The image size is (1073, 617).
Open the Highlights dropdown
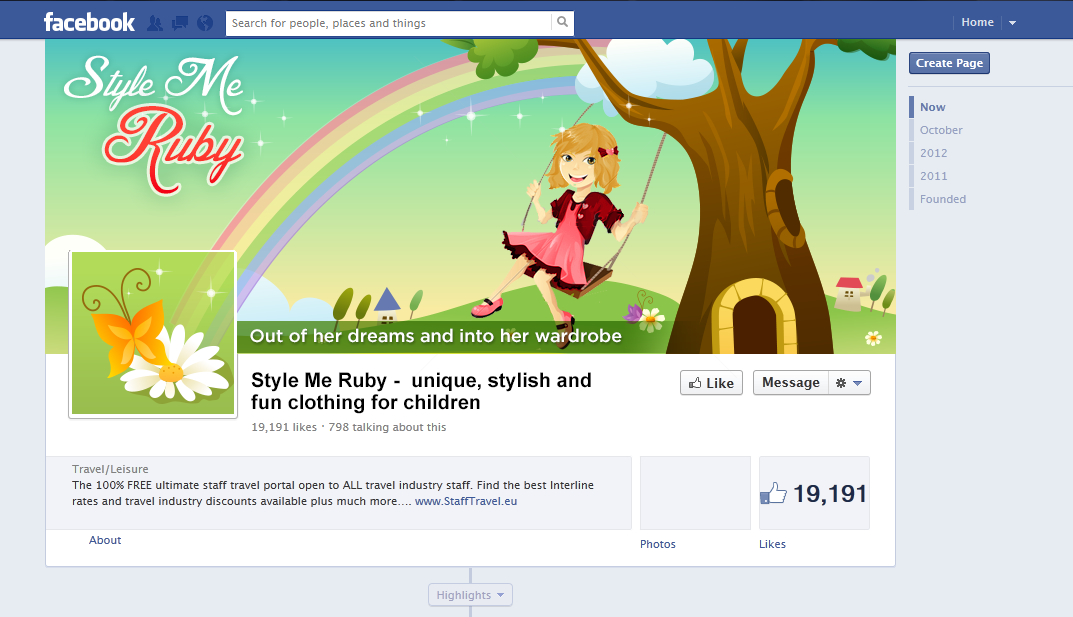pyautogui.click(x=469, y=594)
